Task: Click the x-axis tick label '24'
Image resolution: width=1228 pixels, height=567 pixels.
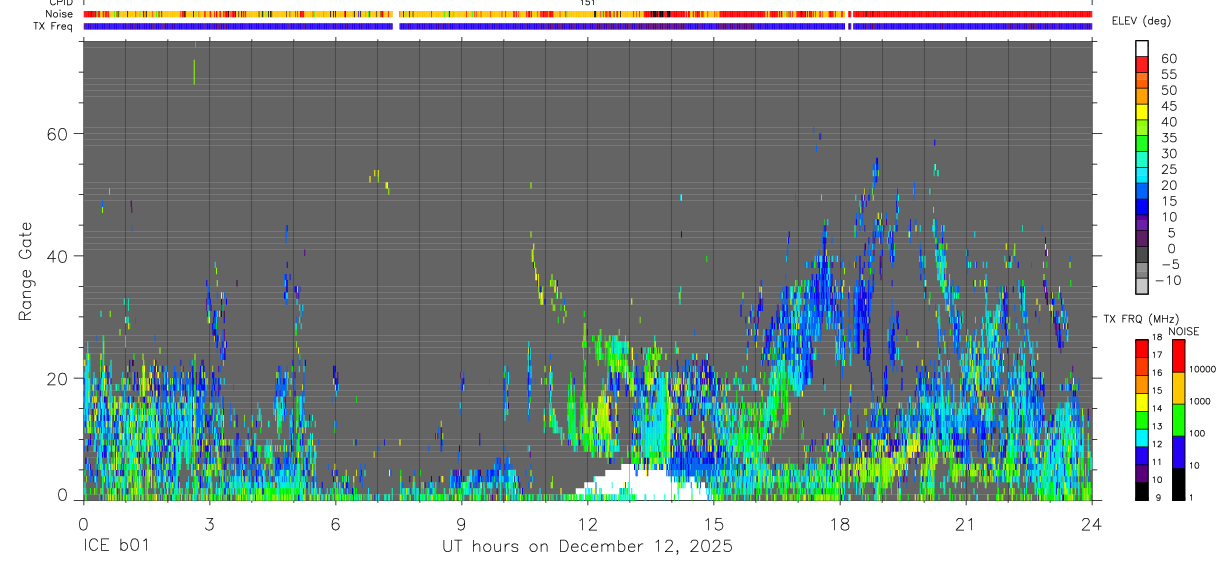Action: point(1091,523)
